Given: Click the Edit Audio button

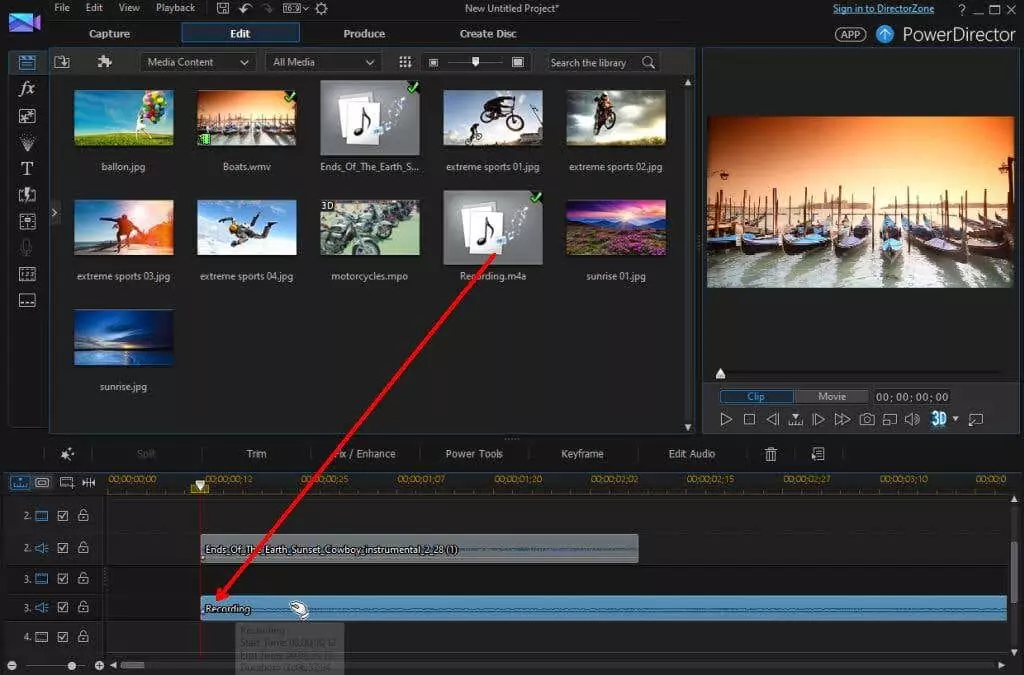Looking at the screenshot, I should 691,454.
